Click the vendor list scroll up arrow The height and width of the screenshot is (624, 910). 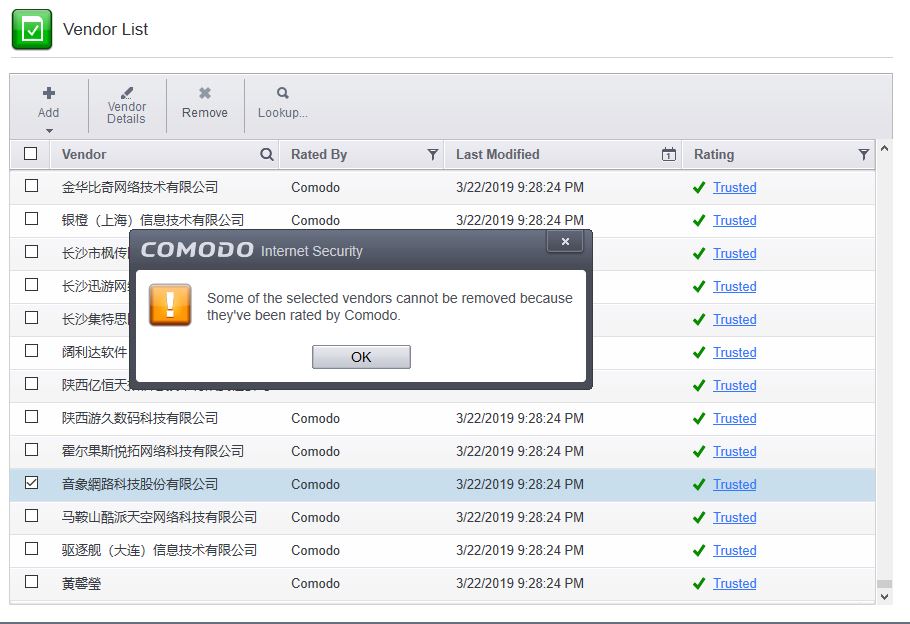point(884,149)
